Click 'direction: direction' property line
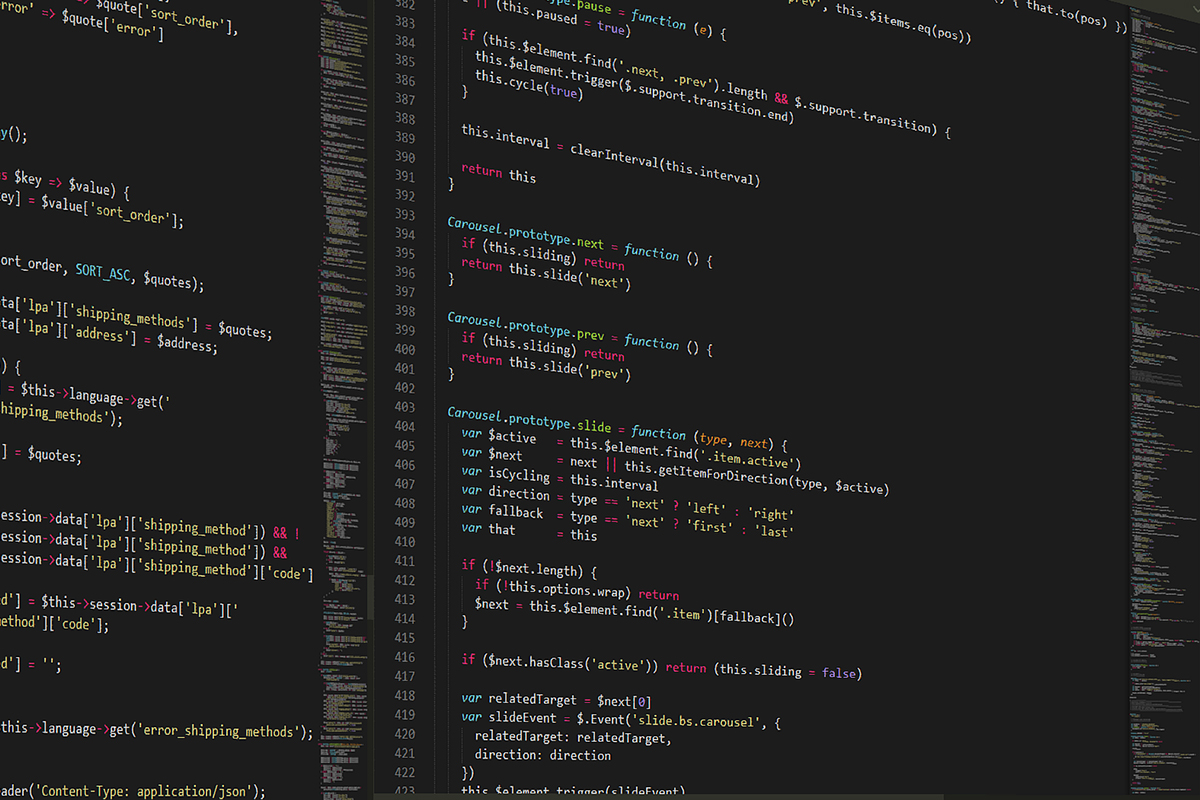The height and width of the screenshot is (800, 1200). (543, 755)
